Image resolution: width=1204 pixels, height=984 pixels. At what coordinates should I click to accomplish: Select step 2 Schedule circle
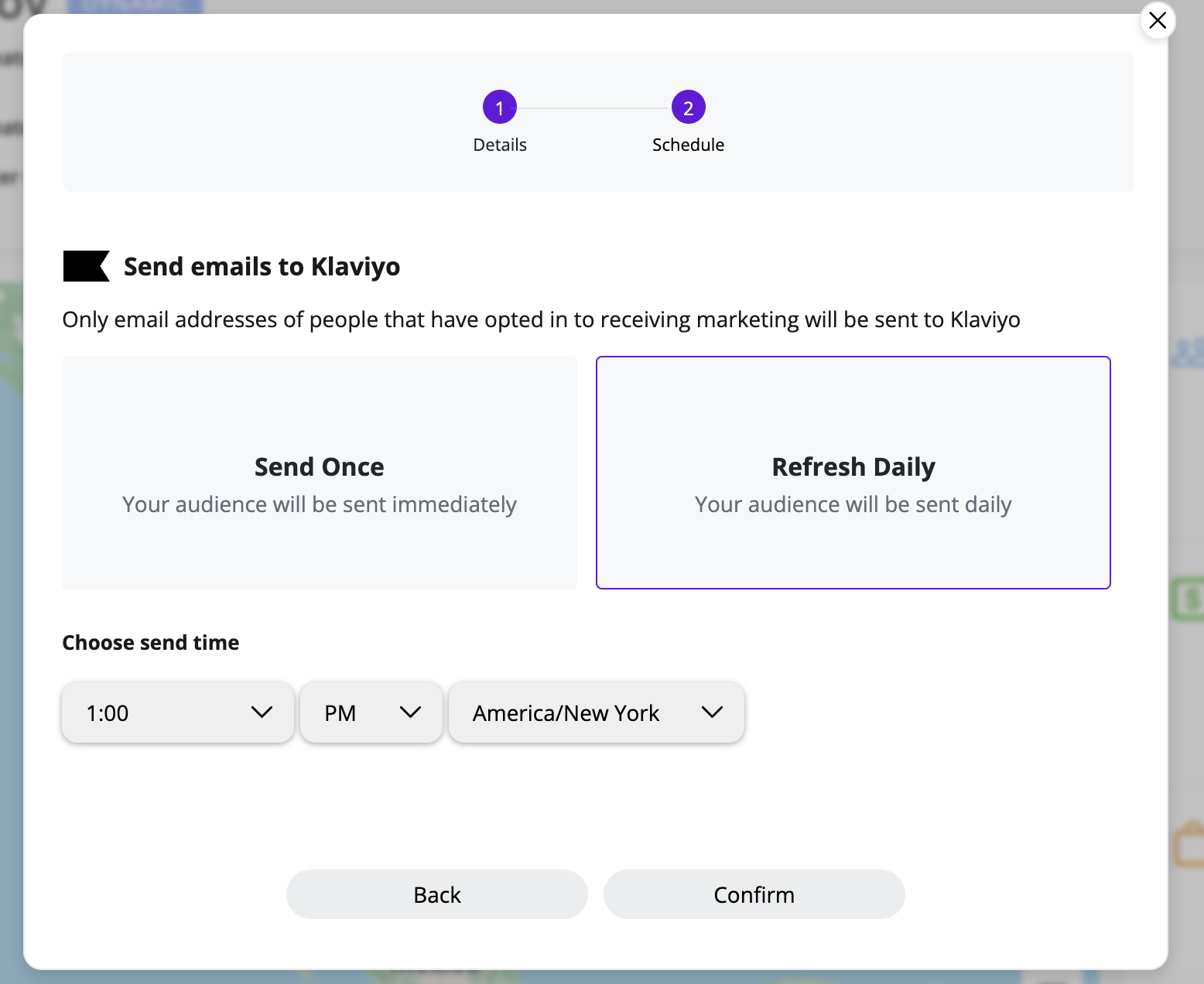pyautogui.click(x=689, y=108)
